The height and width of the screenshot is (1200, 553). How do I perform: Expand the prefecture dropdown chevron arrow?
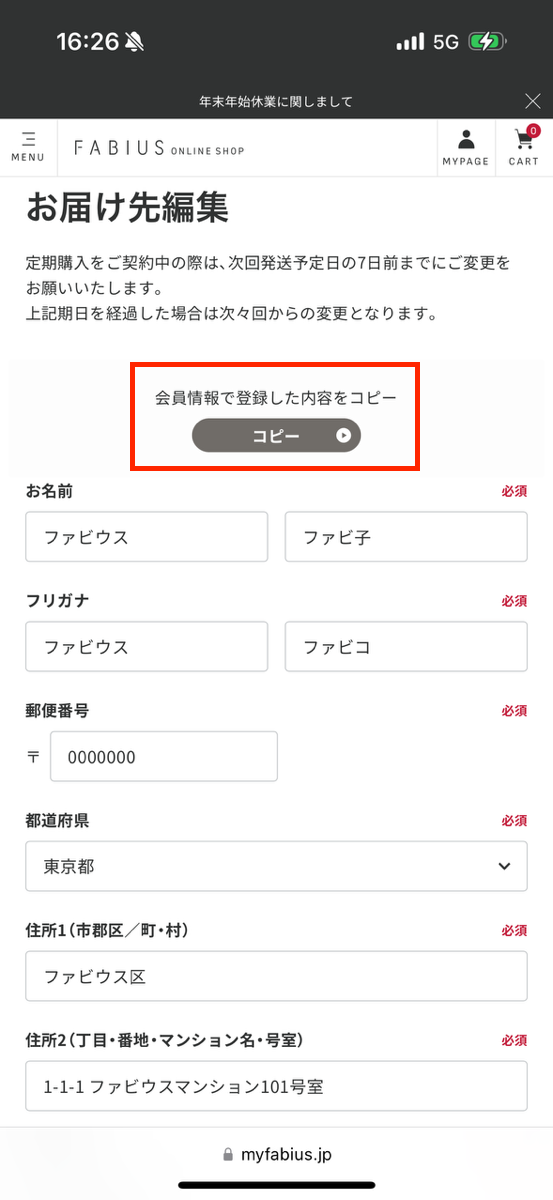(504, 866)
